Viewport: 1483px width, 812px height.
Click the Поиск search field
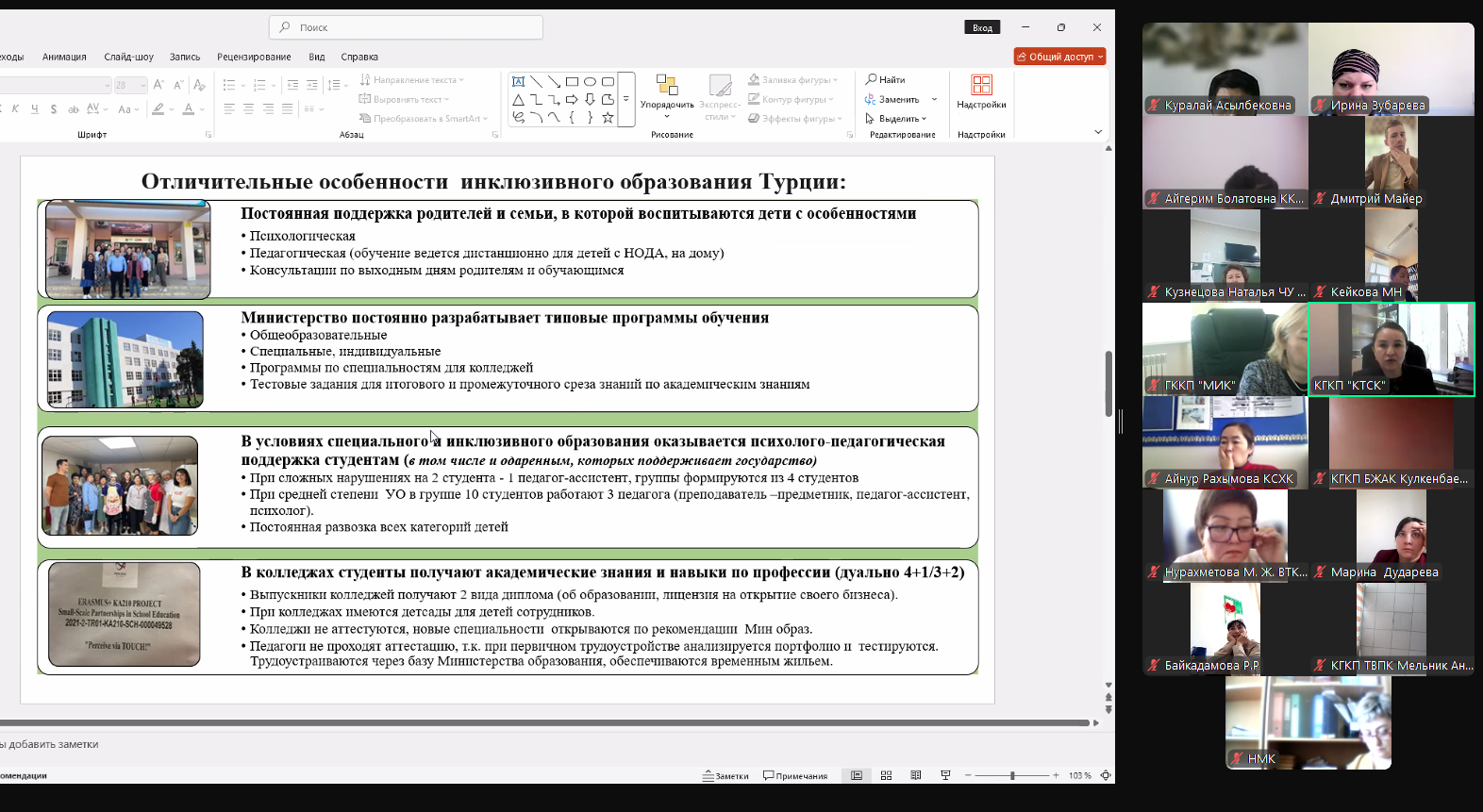pos(406,27)
